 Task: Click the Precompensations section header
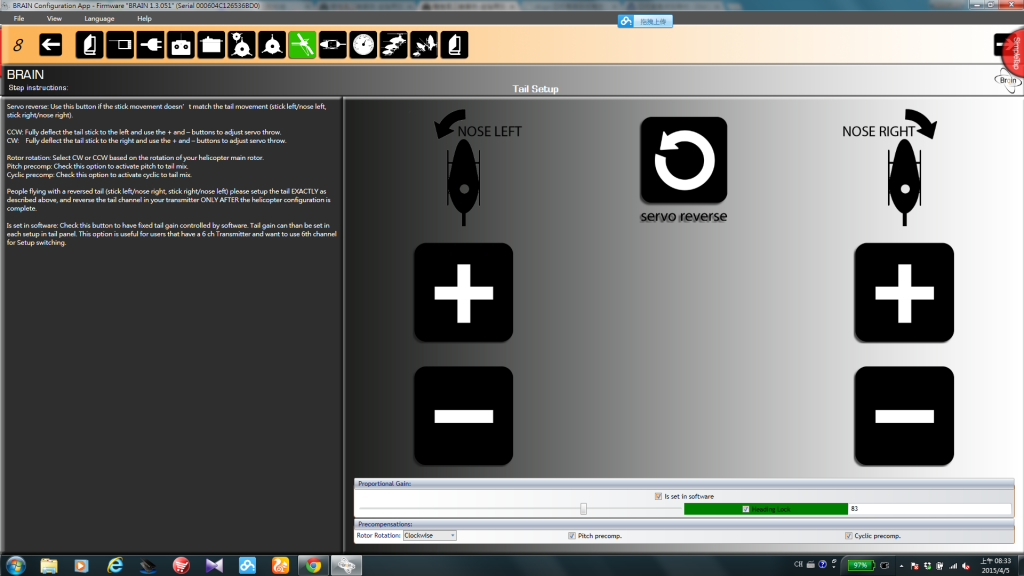click(x=684, y=524)
